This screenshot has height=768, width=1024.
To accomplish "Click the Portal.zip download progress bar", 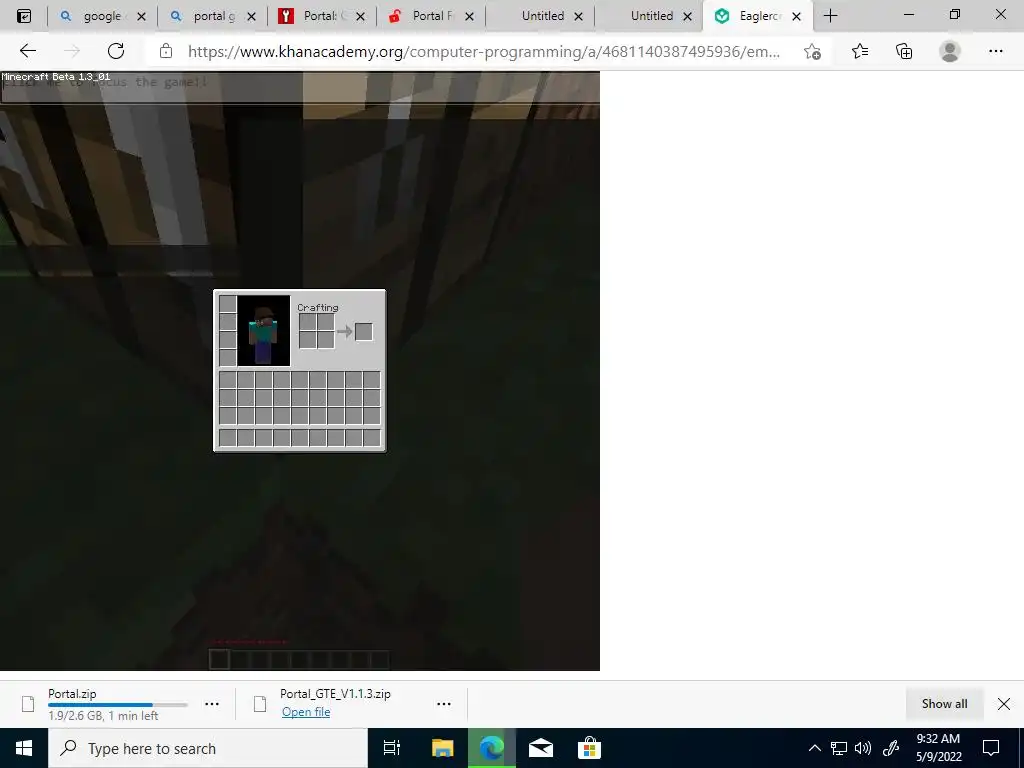I will 118,705.
